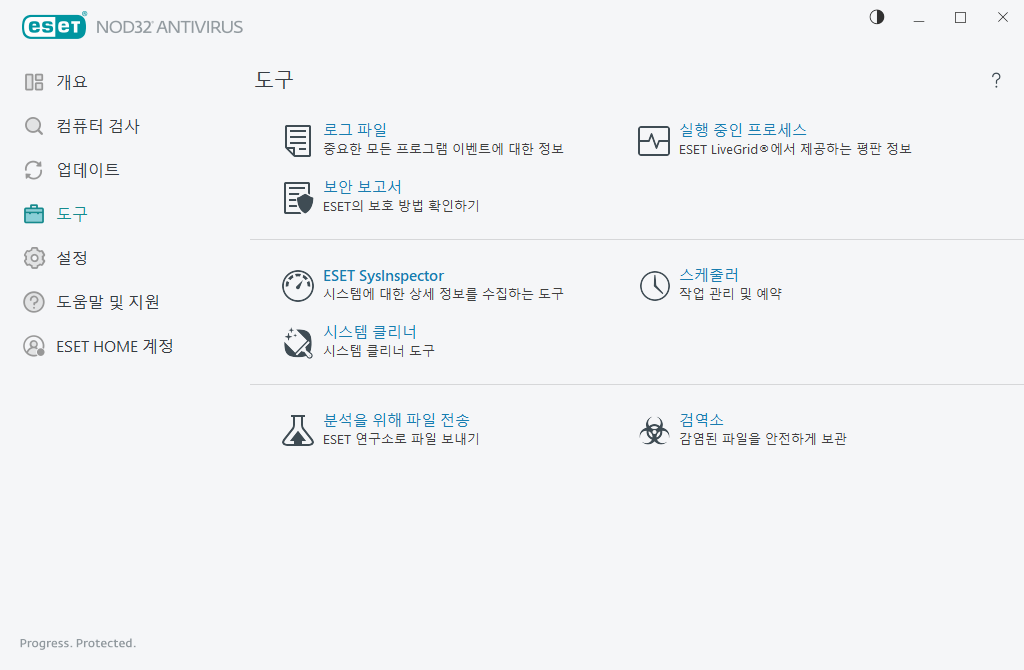
Task: Click text 'ESET 연구소로 파일 보내기'
Action: pos(401,439)
